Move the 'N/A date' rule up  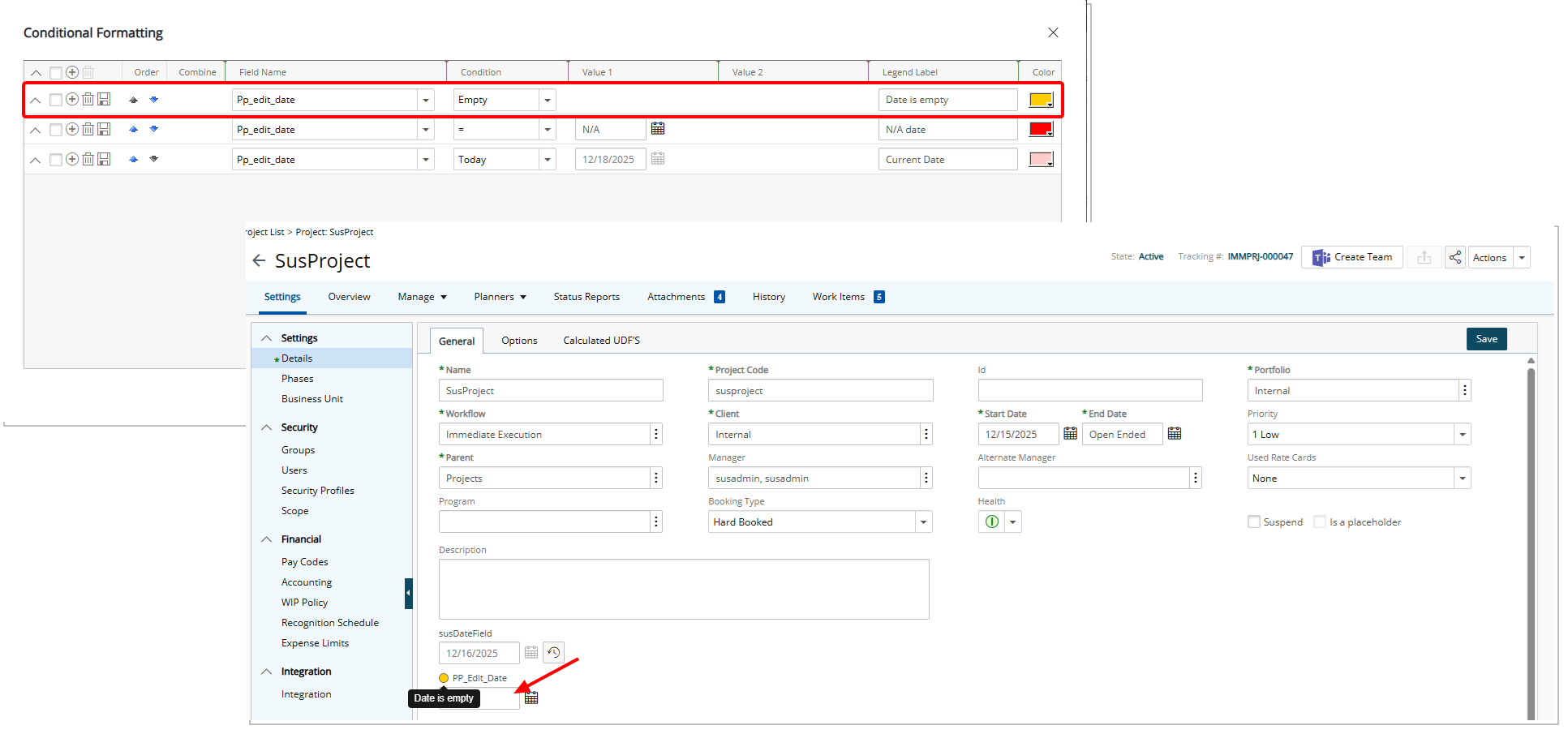pos(133,129)
